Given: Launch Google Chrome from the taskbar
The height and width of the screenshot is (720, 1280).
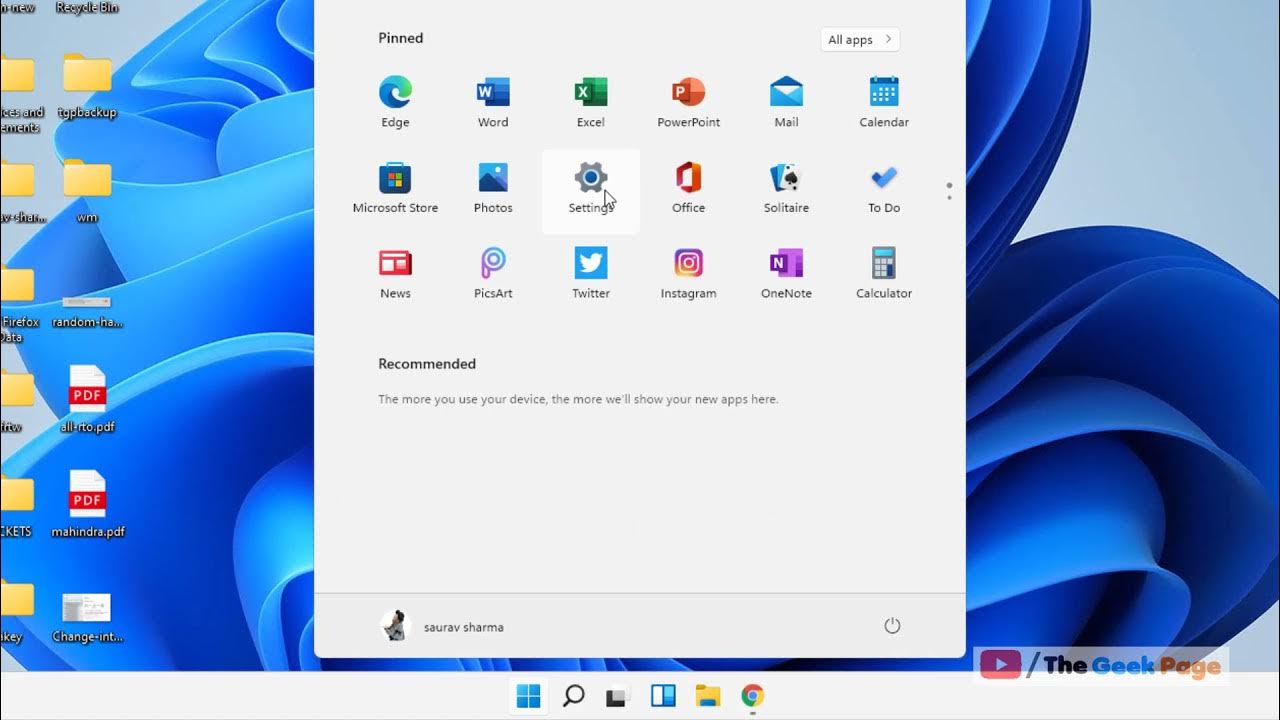Looking at the screenshot, I should pyautogui.click(x=753, y=696).
